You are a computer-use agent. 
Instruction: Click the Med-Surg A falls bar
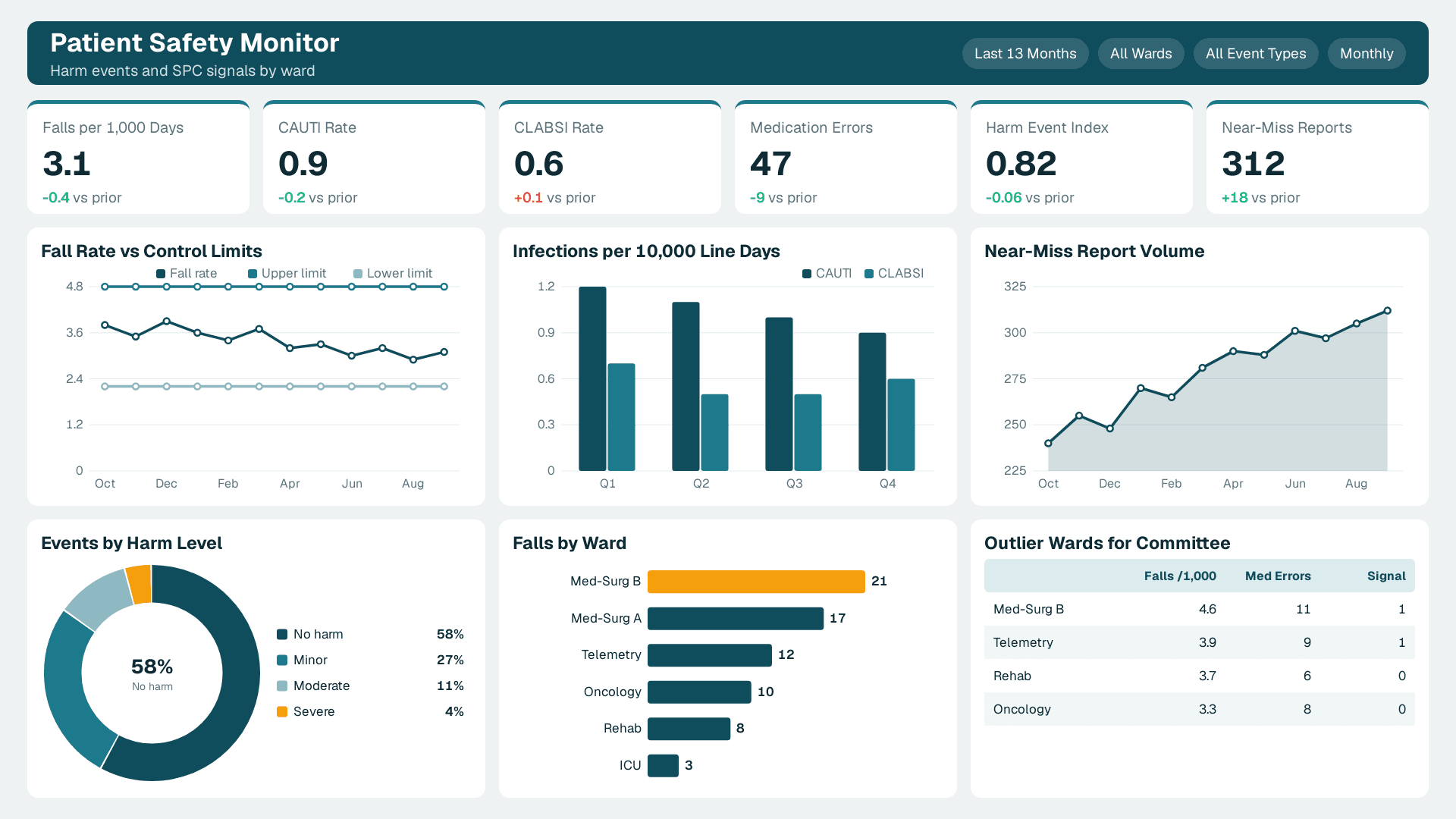pyautogui.click(x=736, y=618)
